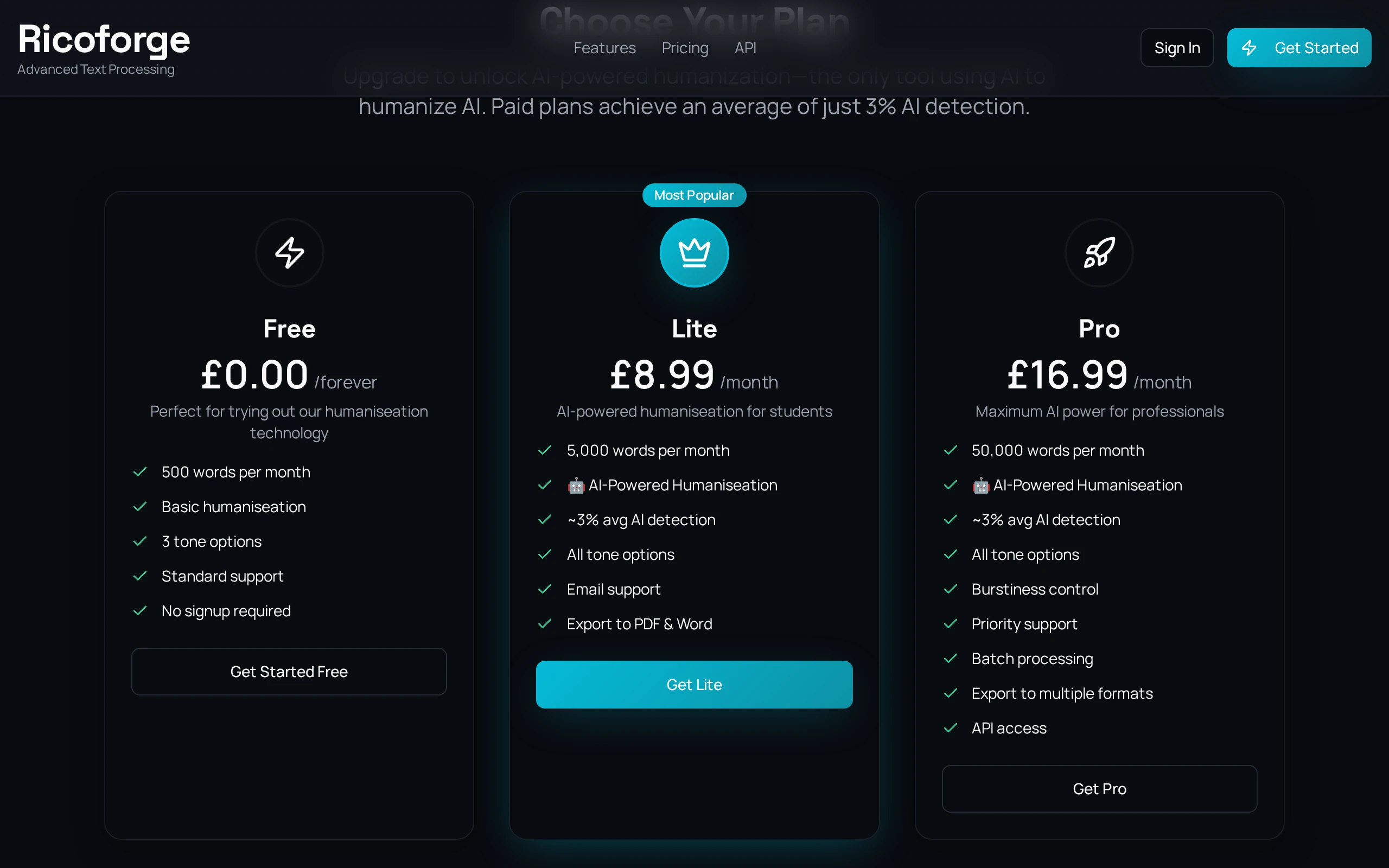This screenshot has width=1389, height=868.
Task: Click the checkmark beside API access
Action: tap(951, 728)
